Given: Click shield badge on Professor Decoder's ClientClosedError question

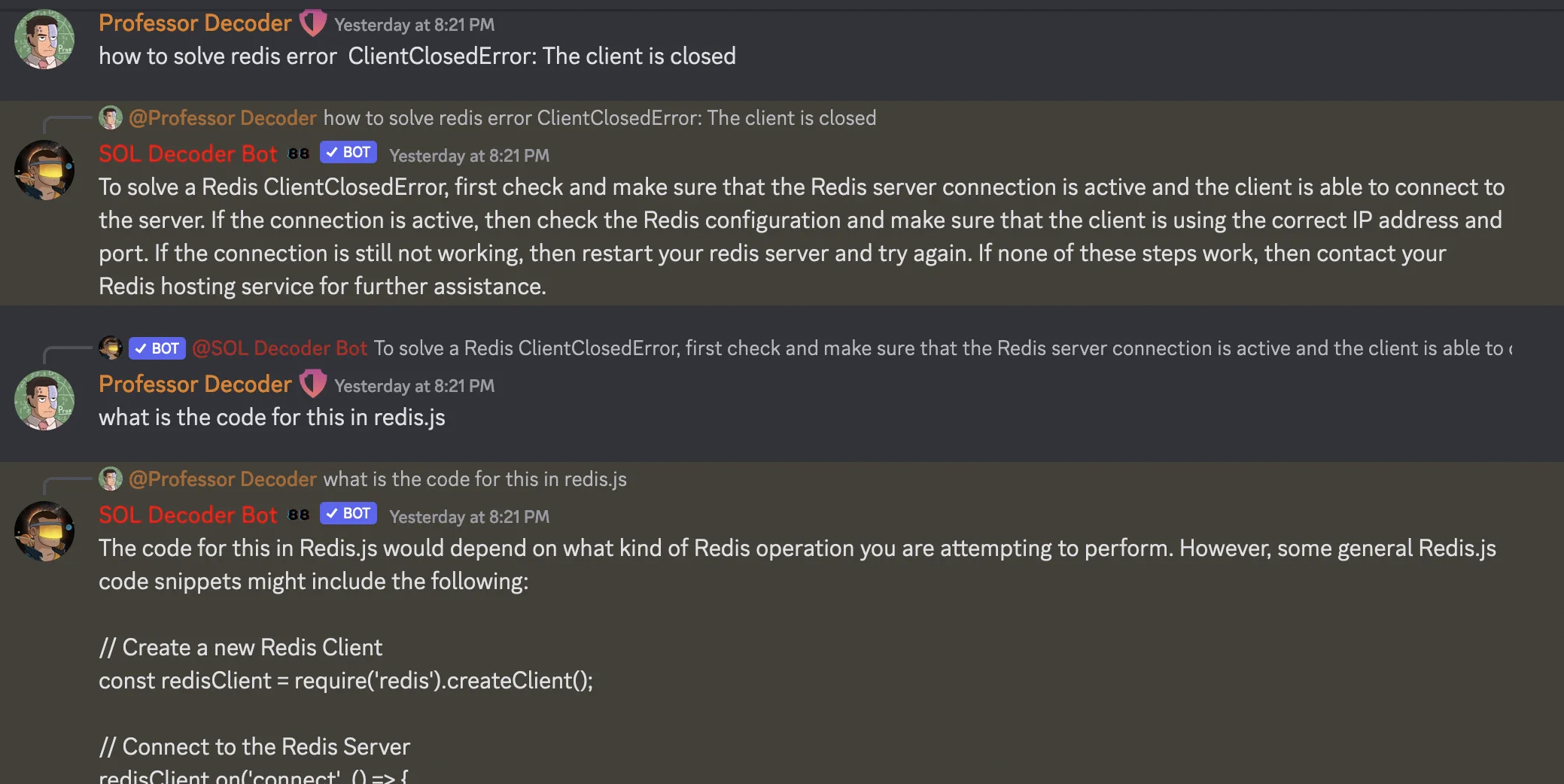Looking at the screenshot, I should tap(313, 23).
